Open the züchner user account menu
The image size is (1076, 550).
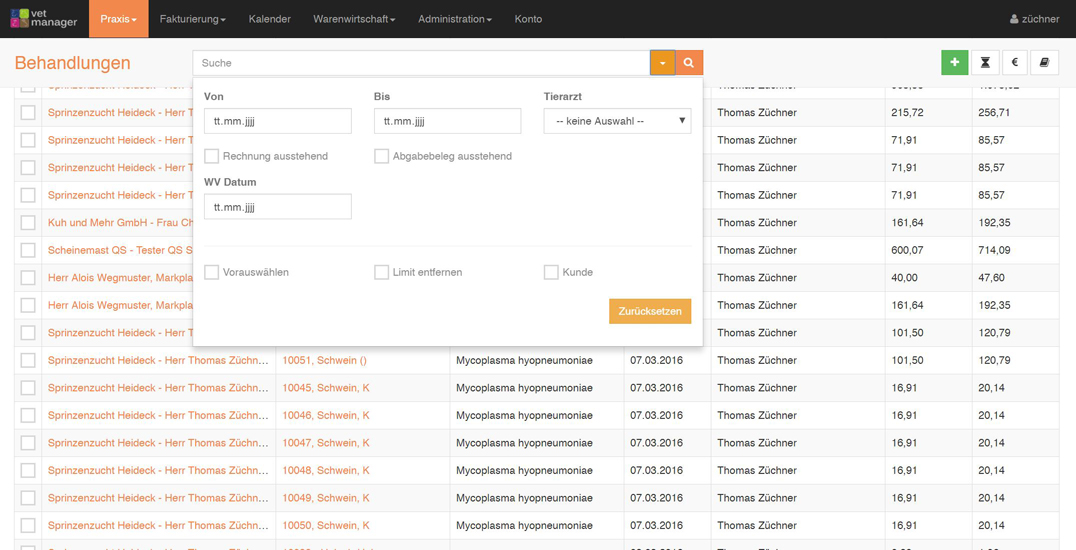pos(1034,19)
